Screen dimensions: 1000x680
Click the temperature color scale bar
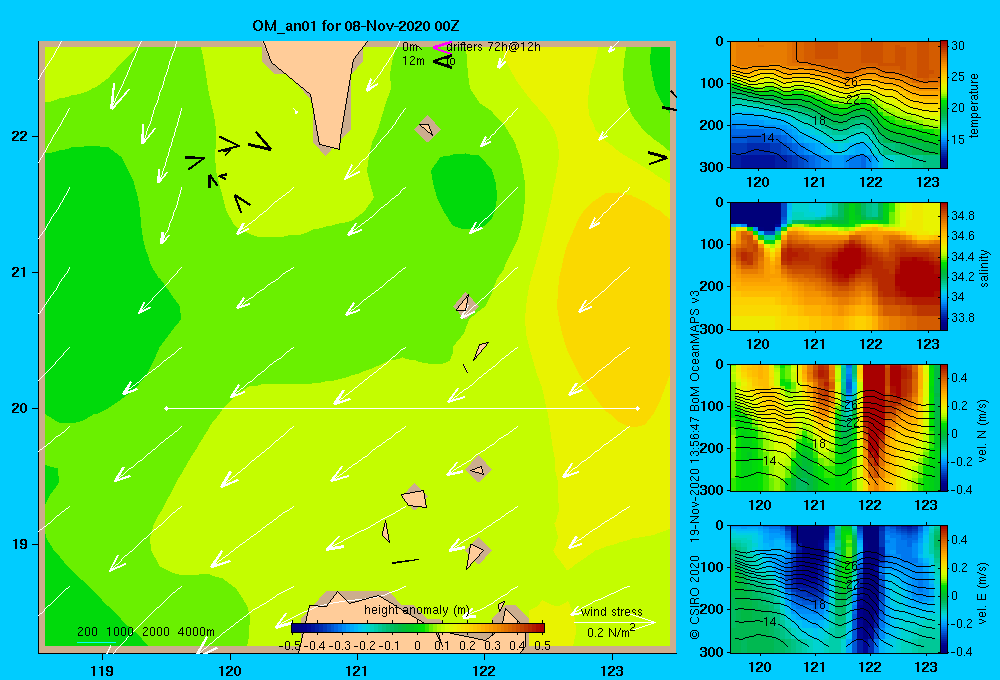click(943, 105)
